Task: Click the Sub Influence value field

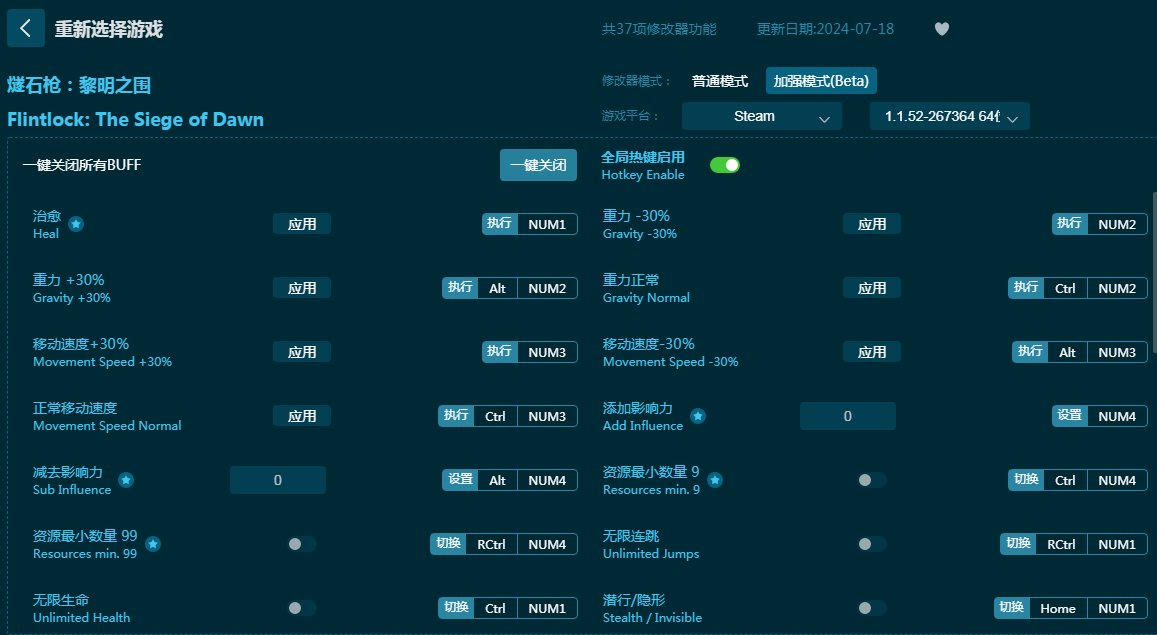Action: 277,480
